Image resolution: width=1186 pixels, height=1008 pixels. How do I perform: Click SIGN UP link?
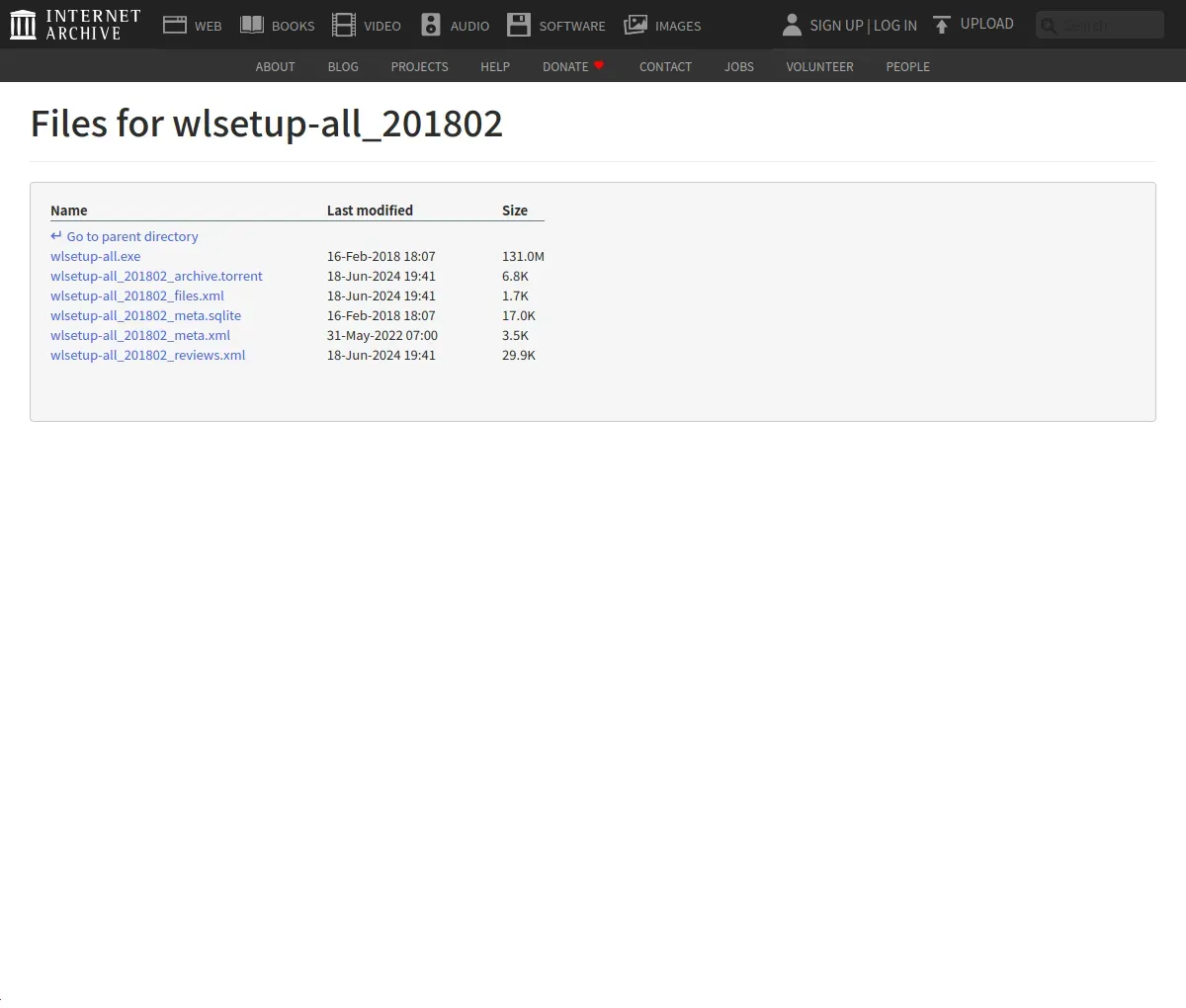836,26
